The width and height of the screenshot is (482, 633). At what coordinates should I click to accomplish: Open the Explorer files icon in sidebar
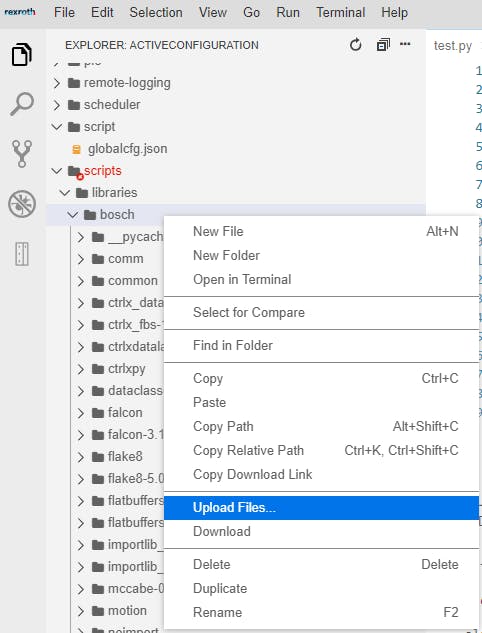click(22, 54)
